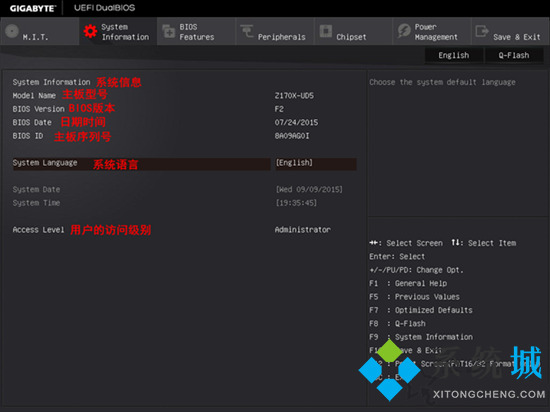Click the UEFI DualBIOS title text

click(x=104, y=8)
